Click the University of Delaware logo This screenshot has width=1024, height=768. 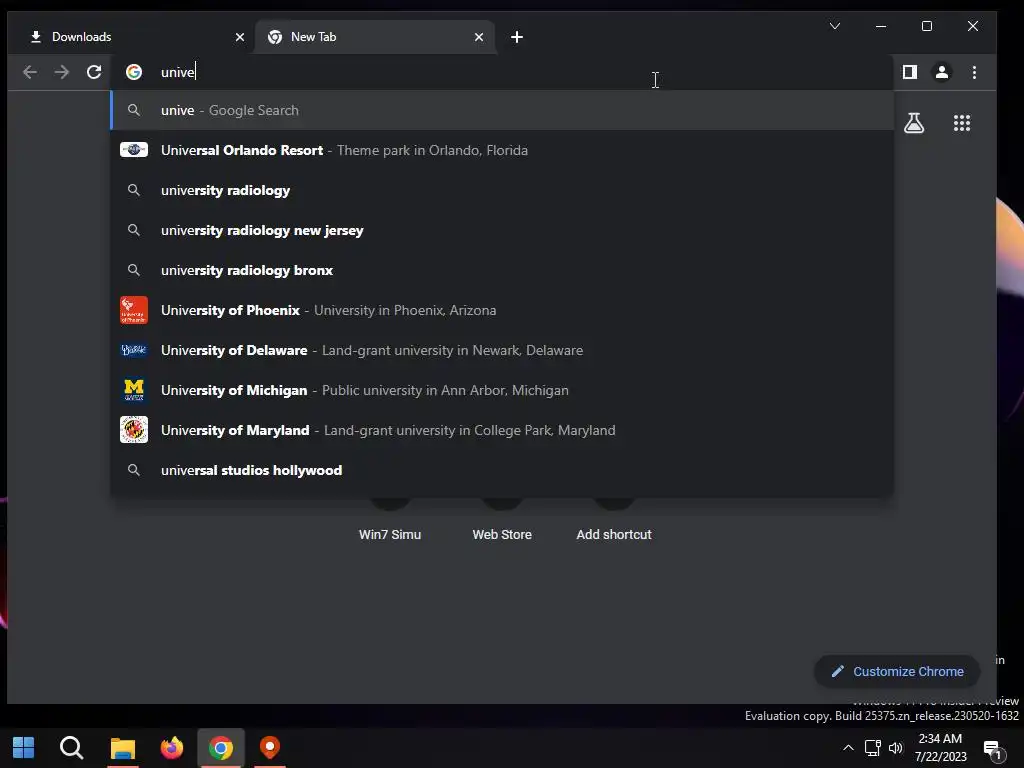pos(134,350)
